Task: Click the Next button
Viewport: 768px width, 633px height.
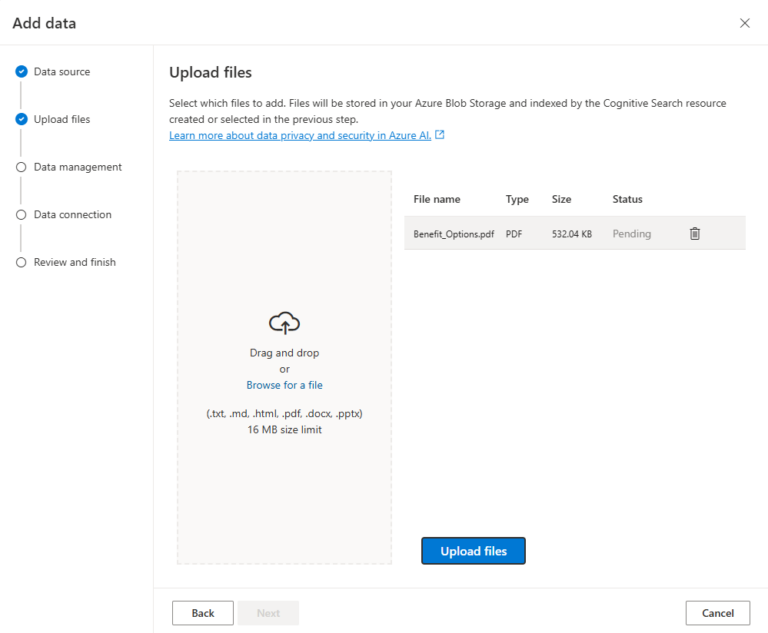Action: pyautogui.click(x=268, y=613)
